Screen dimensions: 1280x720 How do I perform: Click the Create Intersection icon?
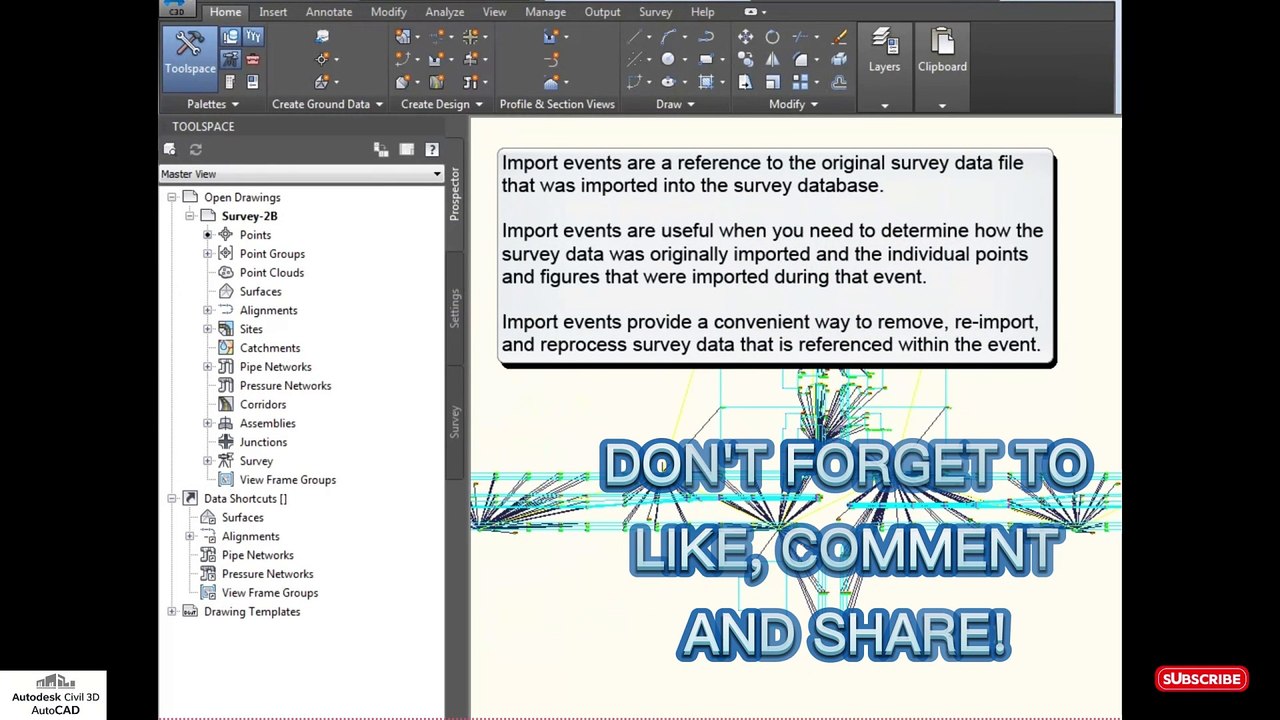pos(470,37)
